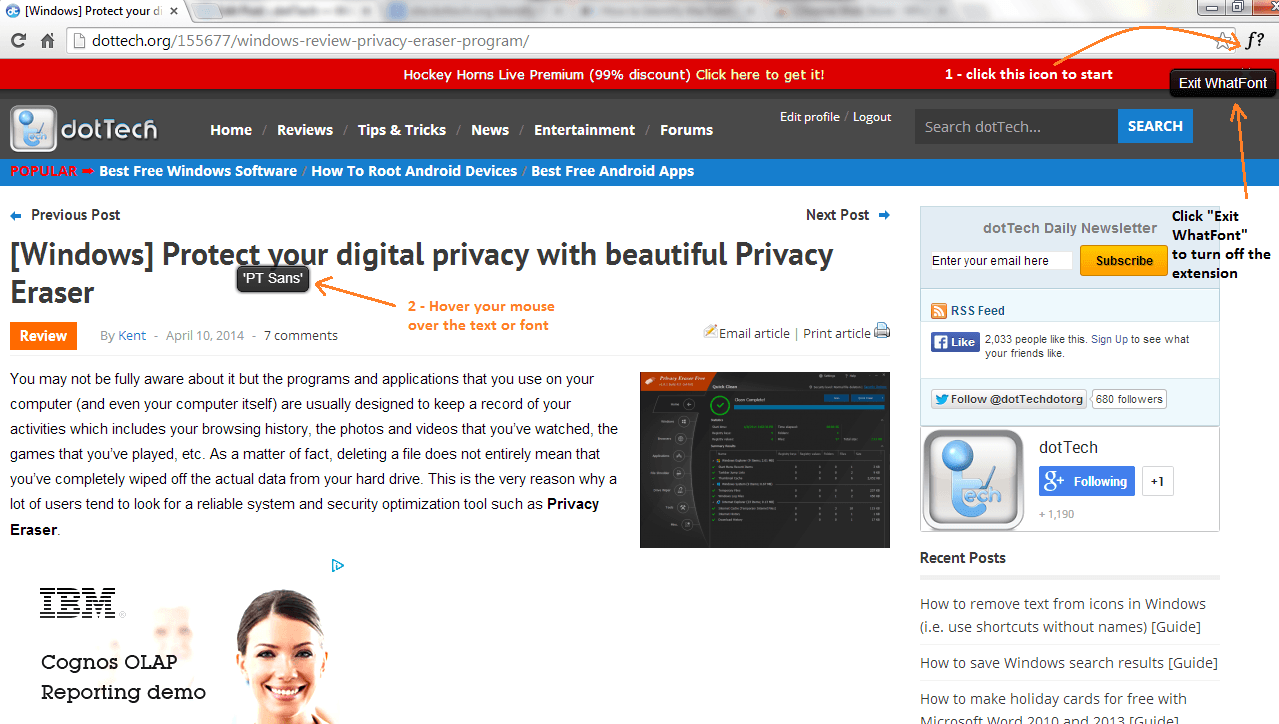Open the RSS Feed text link

[x=978, y=311]
